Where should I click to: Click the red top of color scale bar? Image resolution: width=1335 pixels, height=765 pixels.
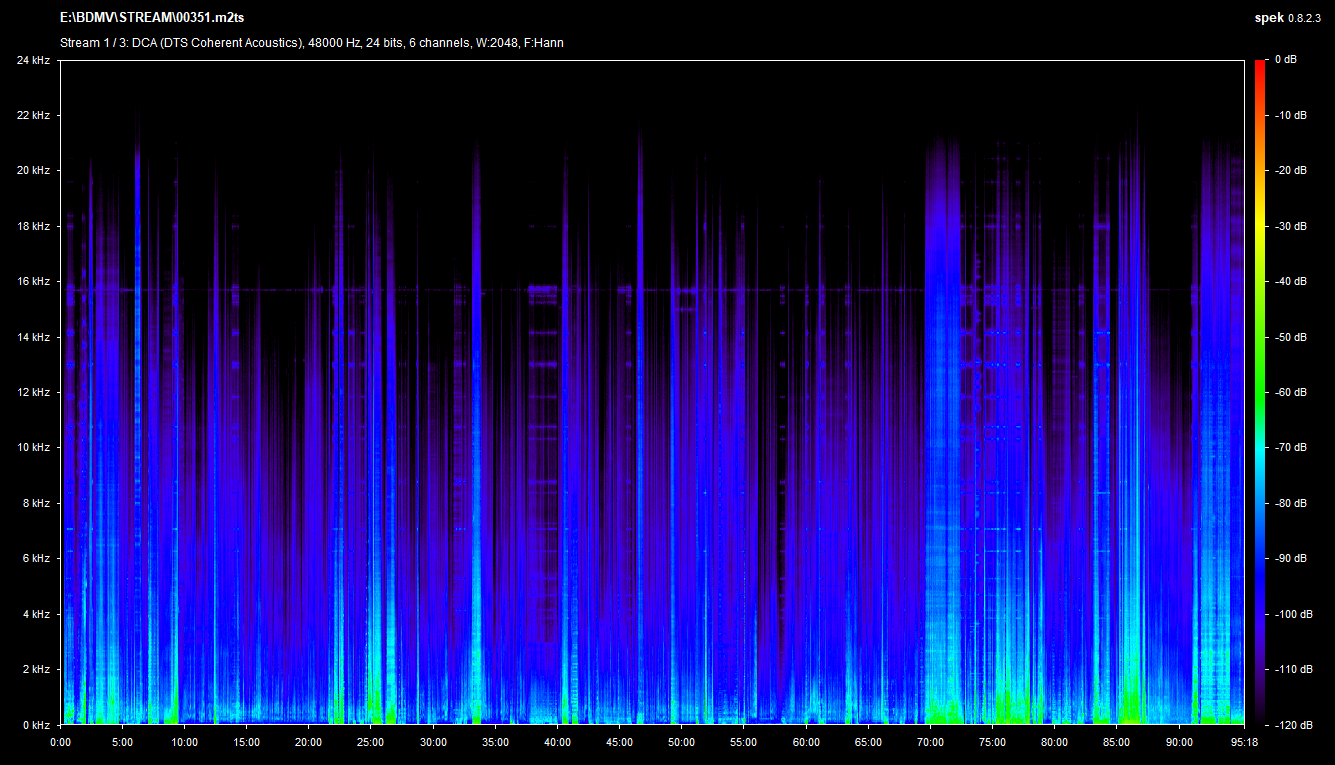pos(1260,65)
